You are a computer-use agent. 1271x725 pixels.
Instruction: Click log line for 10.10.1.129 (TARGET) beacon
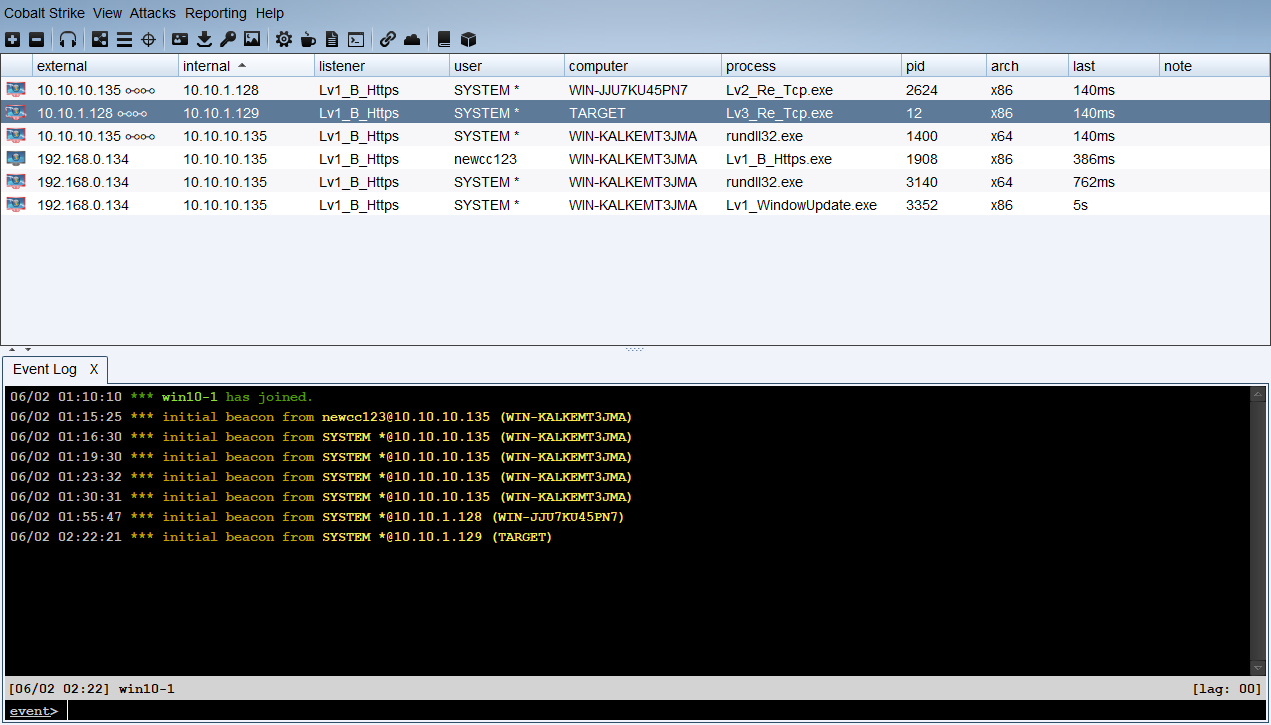[281, 537]
